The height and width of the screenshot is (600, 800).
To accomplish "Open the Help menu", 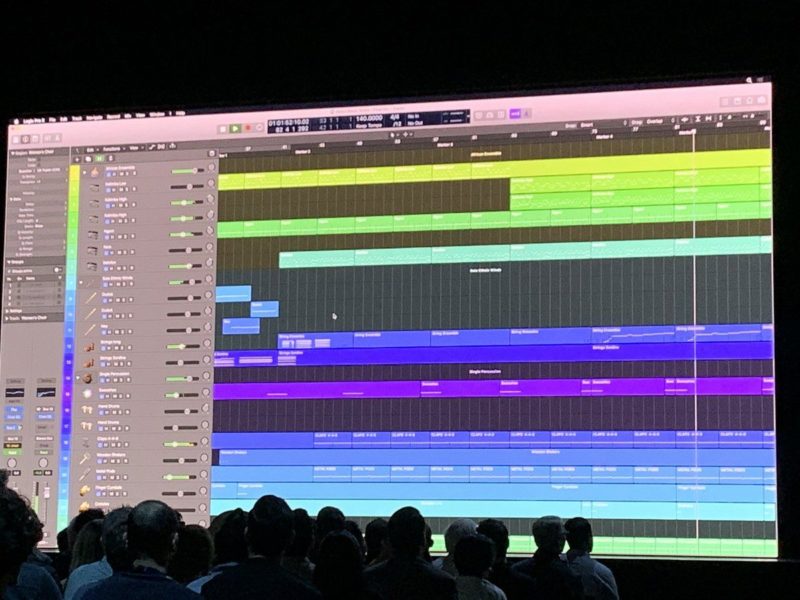I will pos(180,113).
